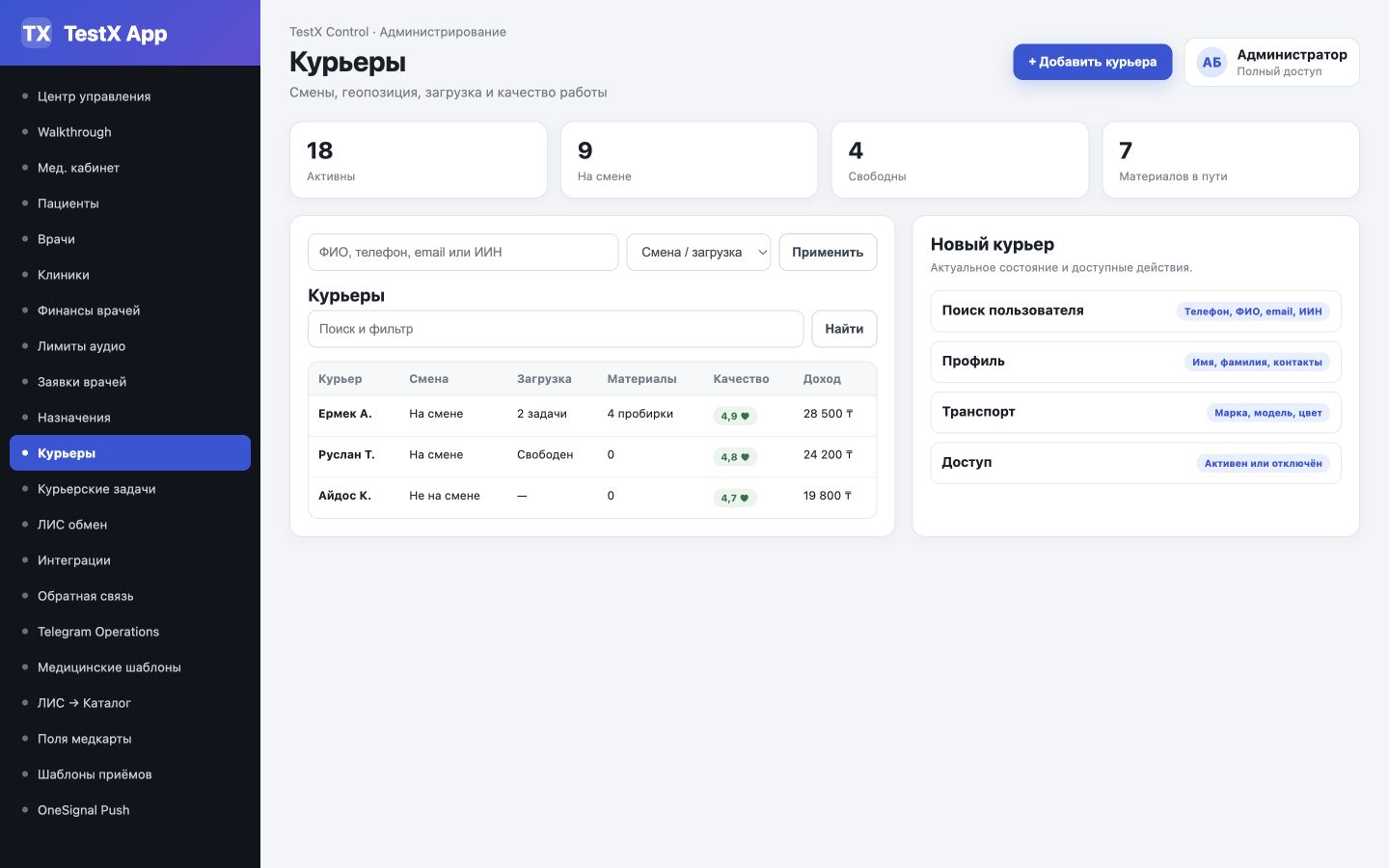The width and height of the screenshot is (1389, 868).
Task: Click the Применить button
Action: (828, 252)
